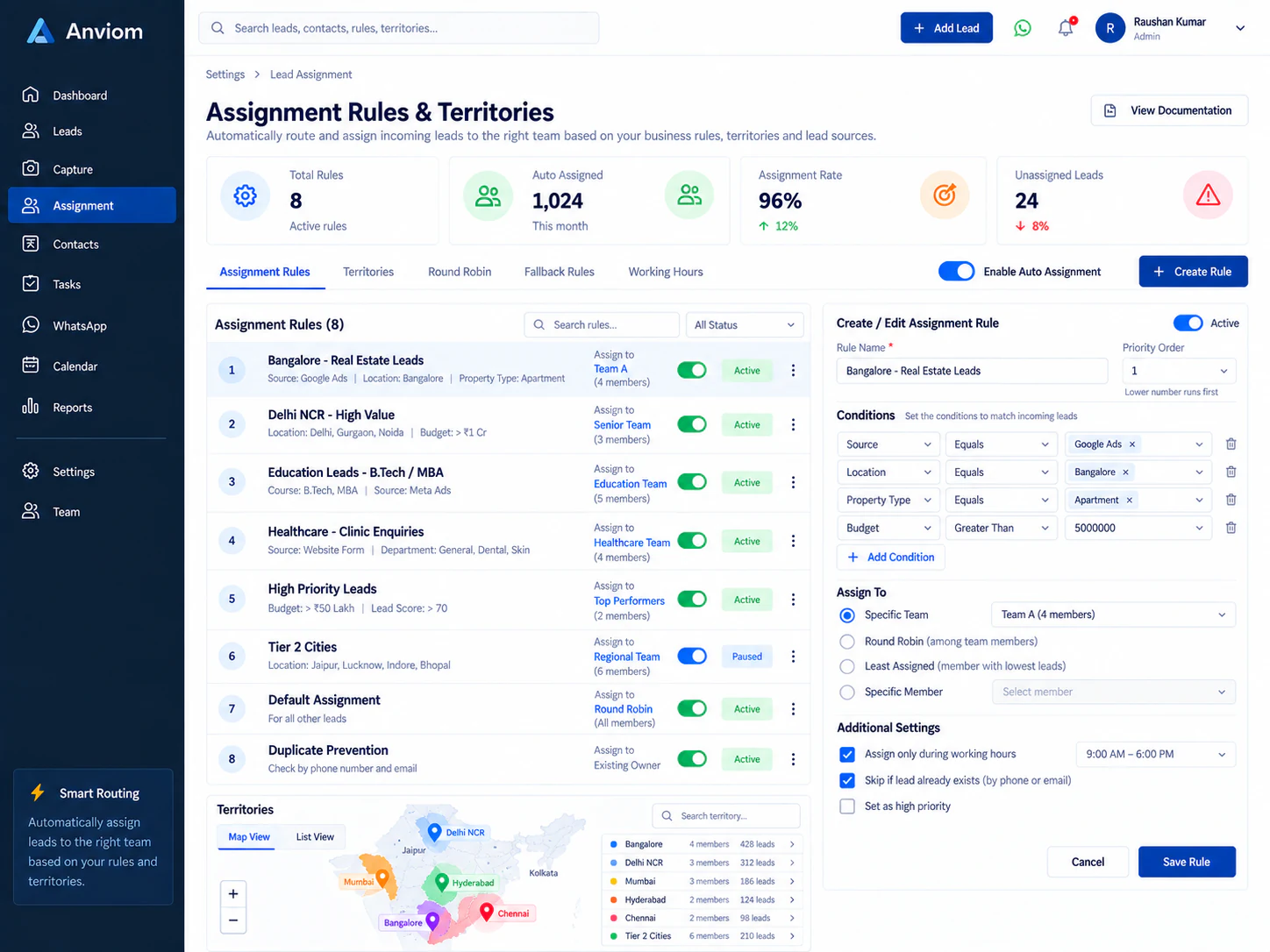Image resolution: width=1270 pixels, height=952 pixels.
Task: Open the All Status filter dropdown
Action: pos(745,325)
